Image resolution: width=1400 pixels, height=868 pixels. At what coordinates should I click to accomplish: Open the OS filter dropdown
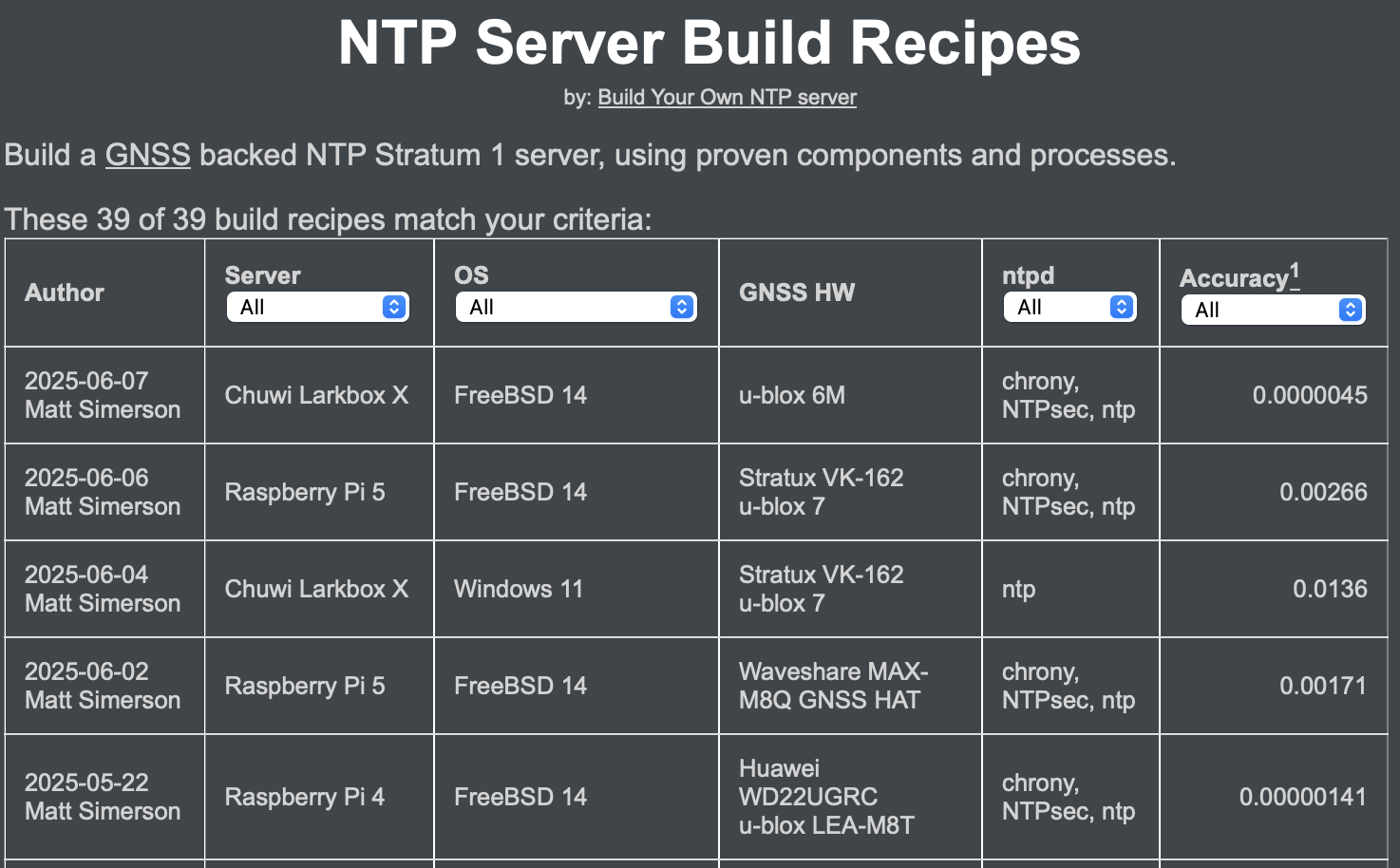click(x=576, y=307)
